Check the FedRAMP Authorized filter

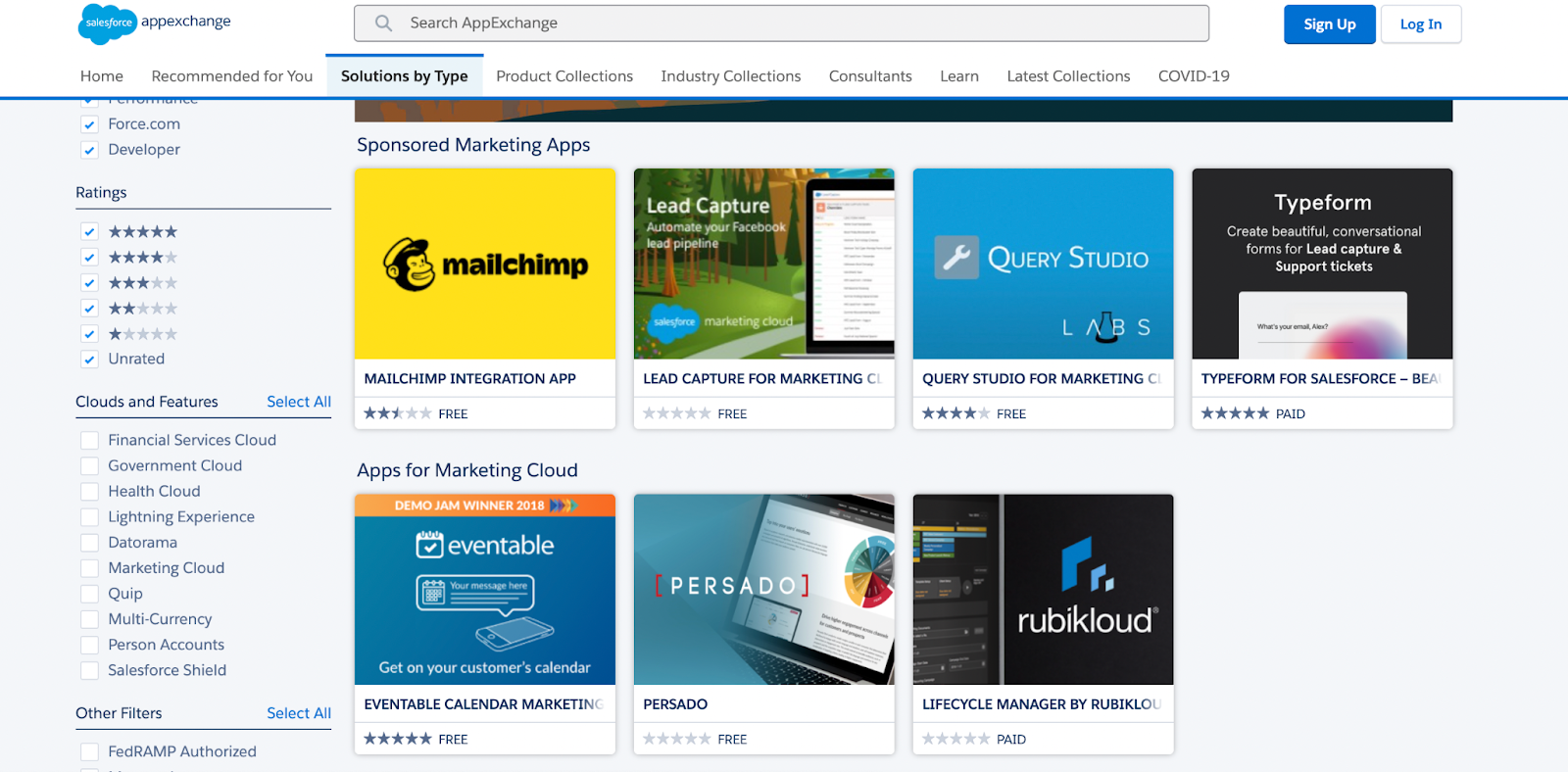pyautogui.click(x=89, y=751)
